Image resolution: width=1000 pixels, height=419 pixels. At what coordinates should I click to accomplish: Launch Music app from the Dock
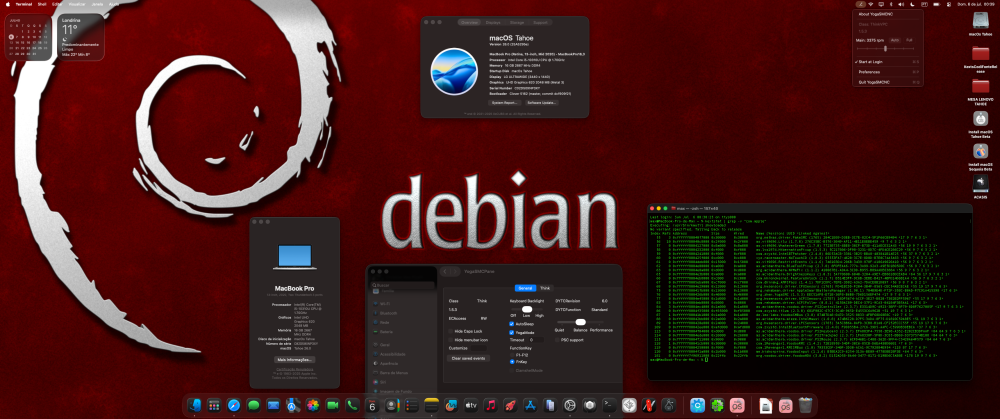pyautogui.click(x=490, y=405)
